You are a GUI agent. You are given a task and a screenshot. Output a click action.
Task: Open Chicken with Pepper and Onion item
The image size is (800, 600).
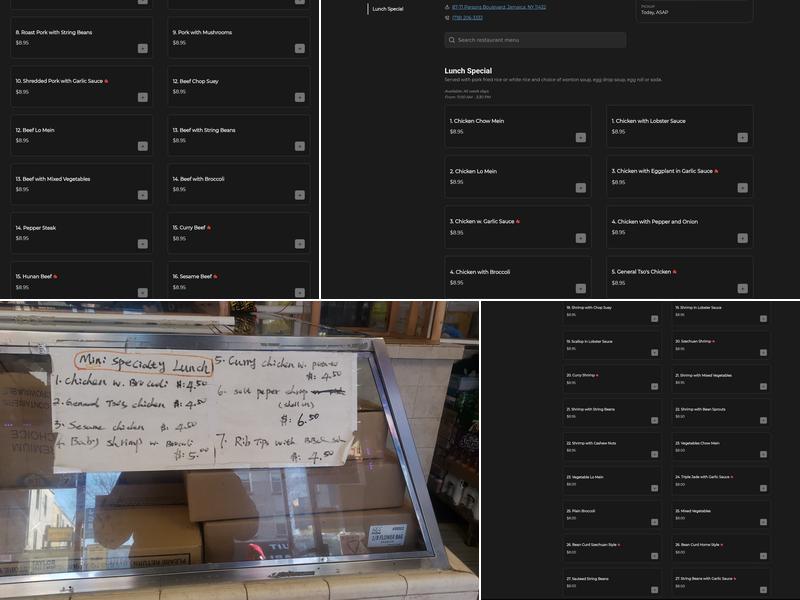pos(679,227)
